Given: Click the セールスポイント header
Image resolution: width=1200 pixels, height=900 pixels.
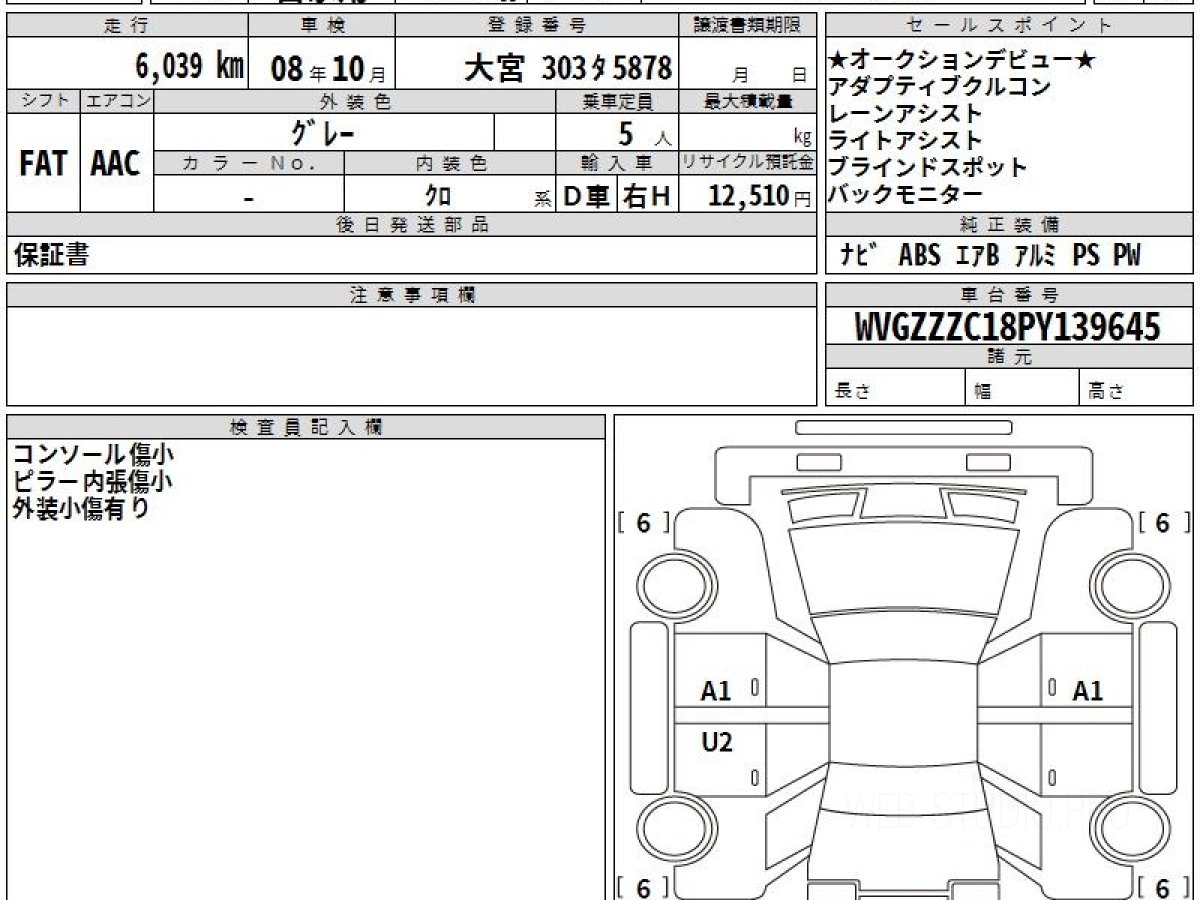Looking at the screenshot, I should point(1009,26).
